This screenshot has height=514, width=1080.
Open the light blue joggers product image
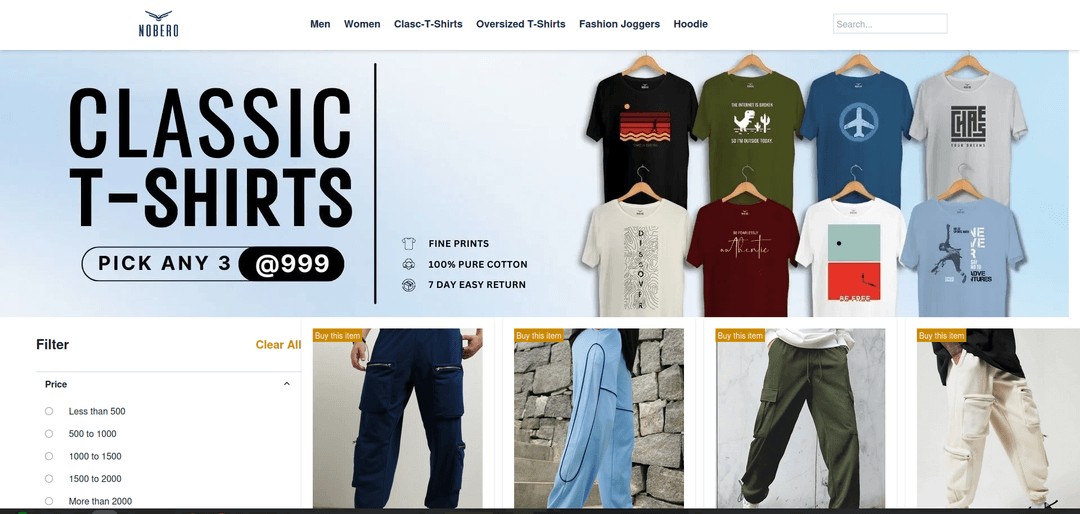pos(599,419)
